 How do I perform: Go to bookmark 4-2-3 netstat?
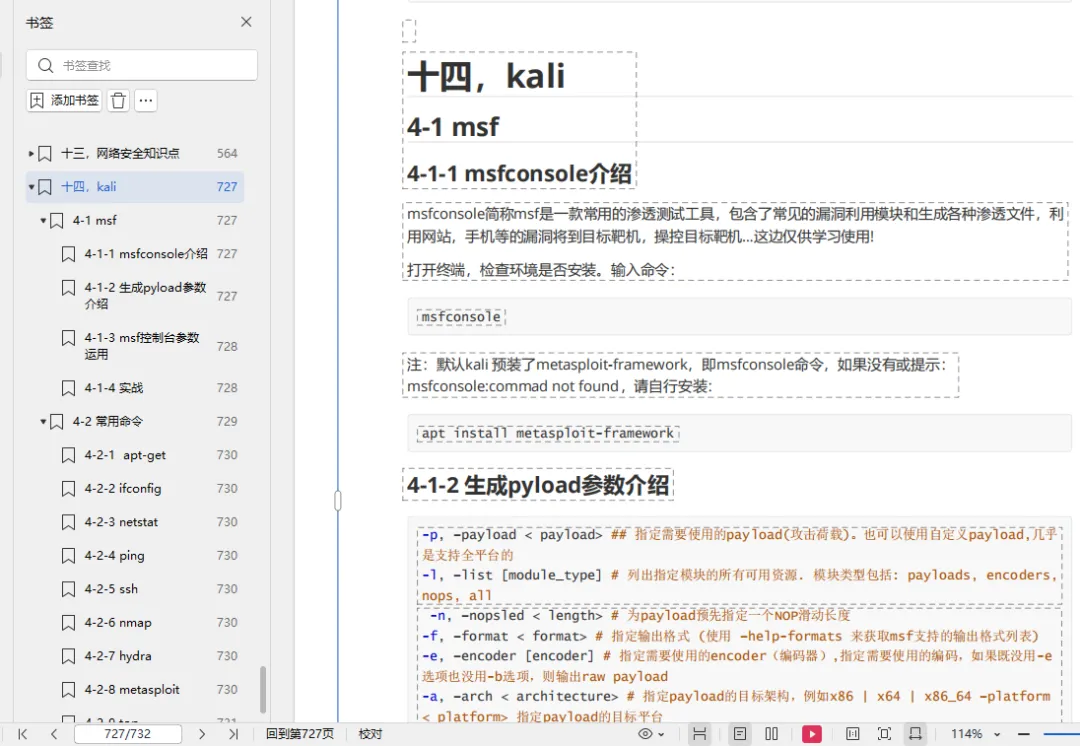[x=121, y=522]
